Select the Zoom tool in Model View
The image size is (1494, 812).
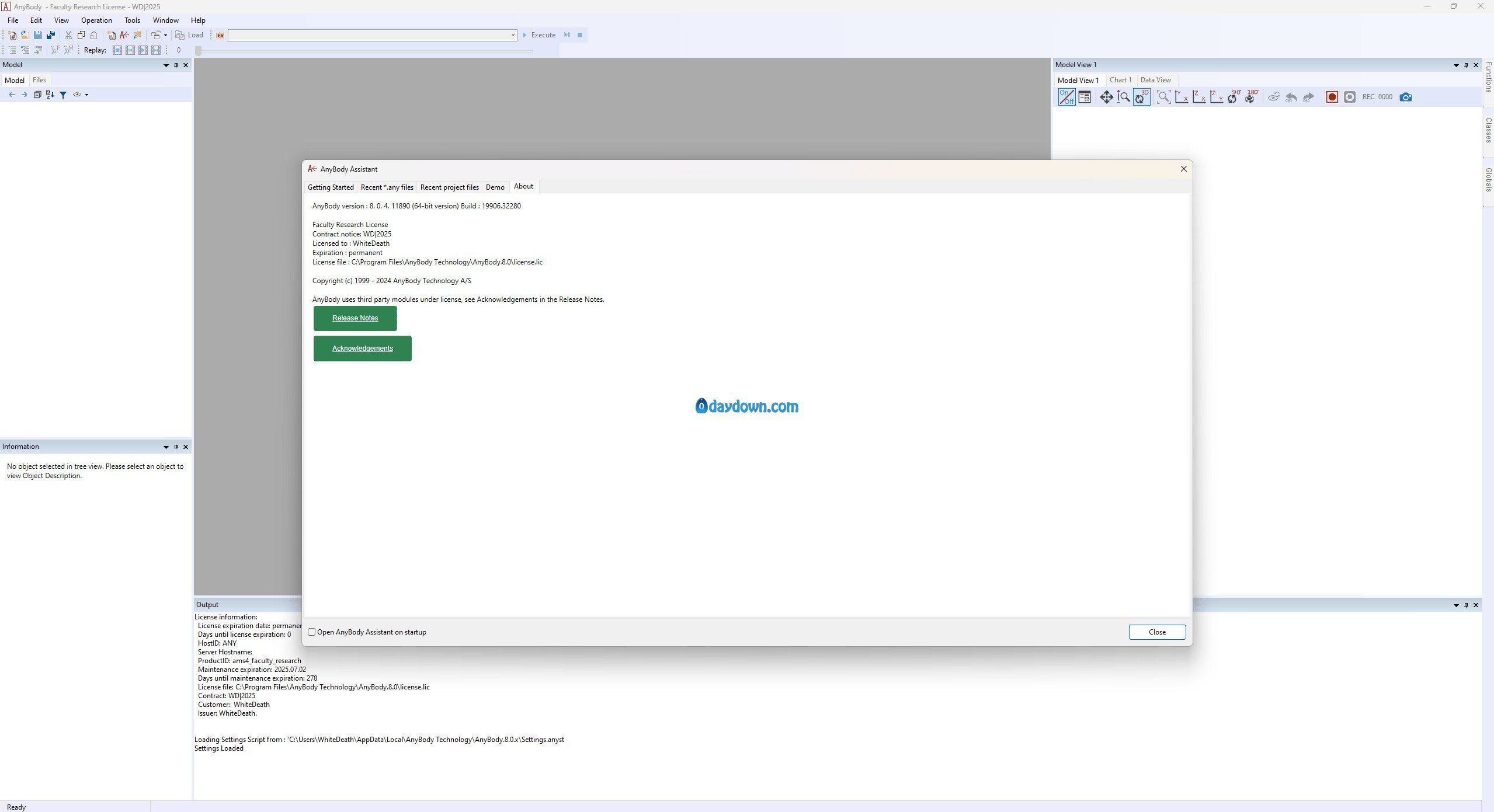point(1123,97)
